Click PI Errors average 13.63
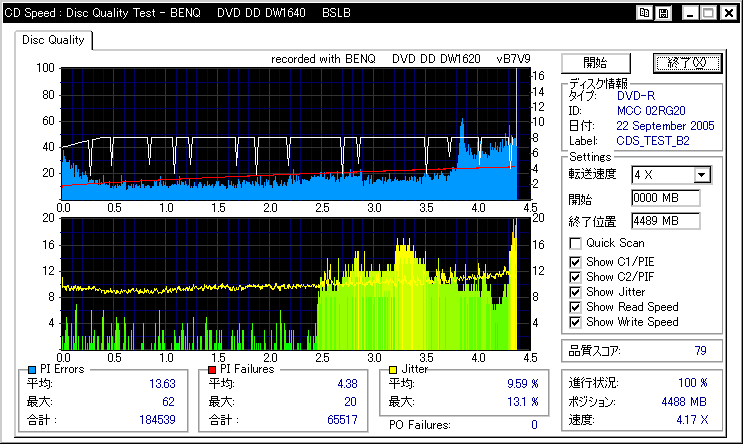 click(162, 384)
